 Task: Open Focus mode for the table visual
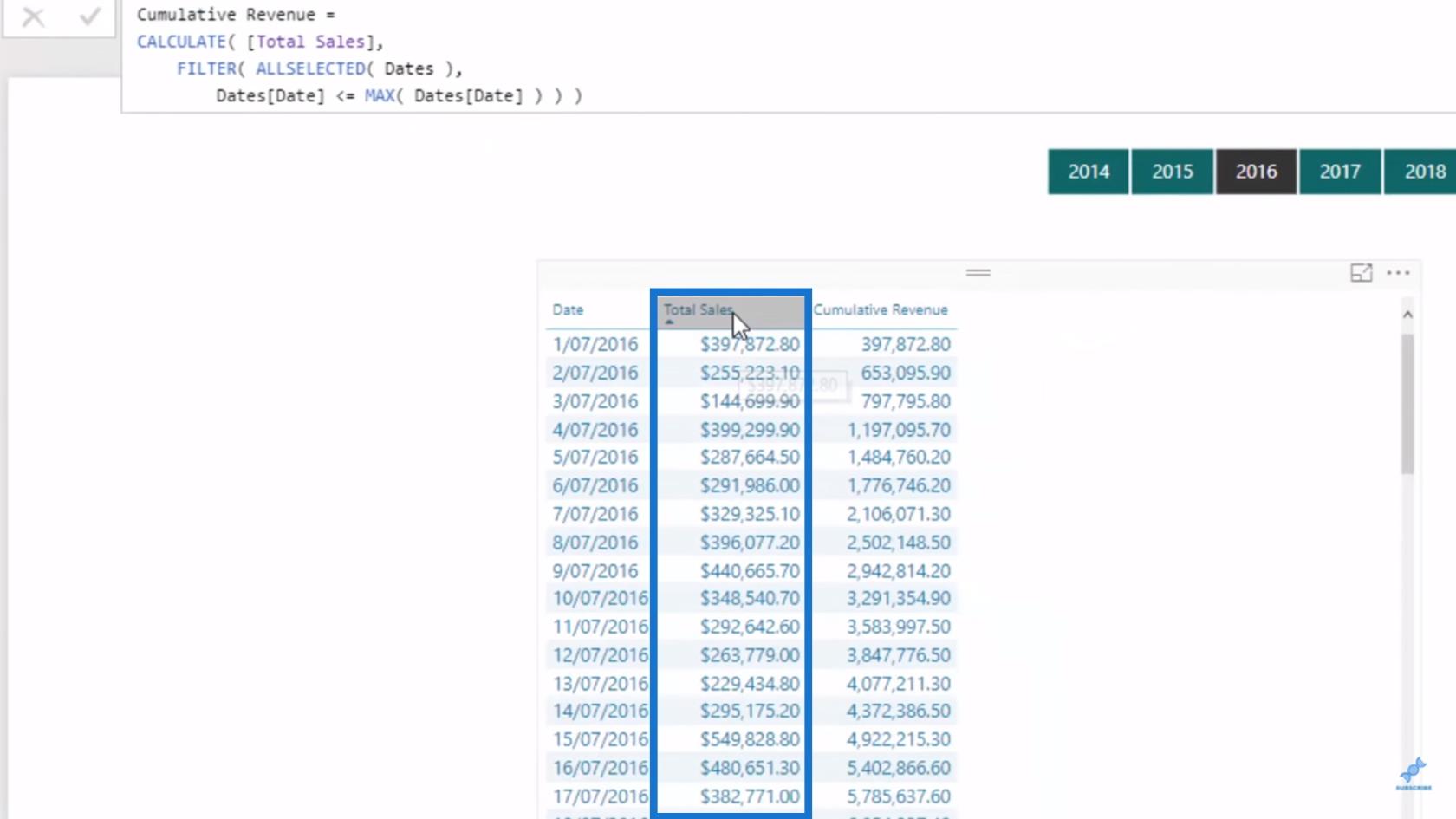pos(1361,273)
